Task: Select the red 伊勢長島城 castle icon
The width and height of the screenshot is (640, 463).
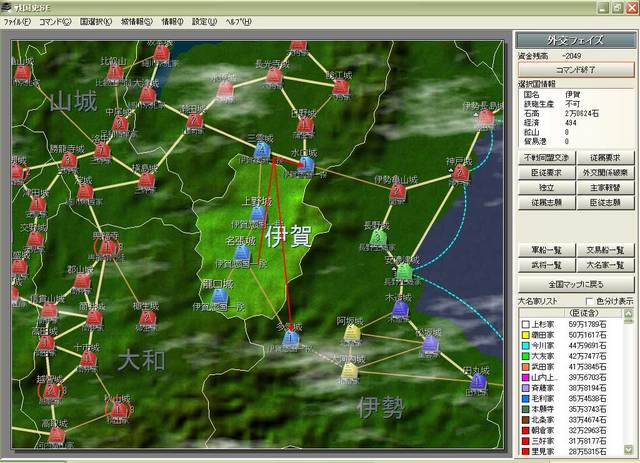Action: coord(486,119)
